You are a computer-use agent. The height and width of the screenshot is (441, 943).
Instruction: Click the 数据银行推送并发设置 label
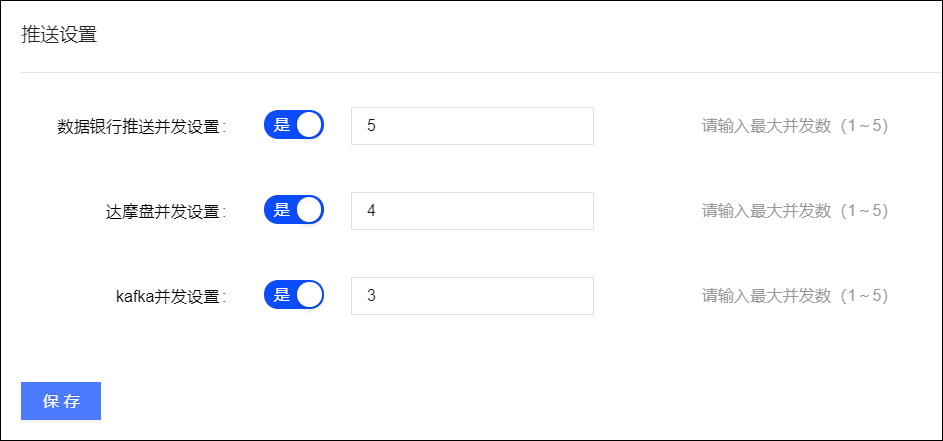[142, 127]
